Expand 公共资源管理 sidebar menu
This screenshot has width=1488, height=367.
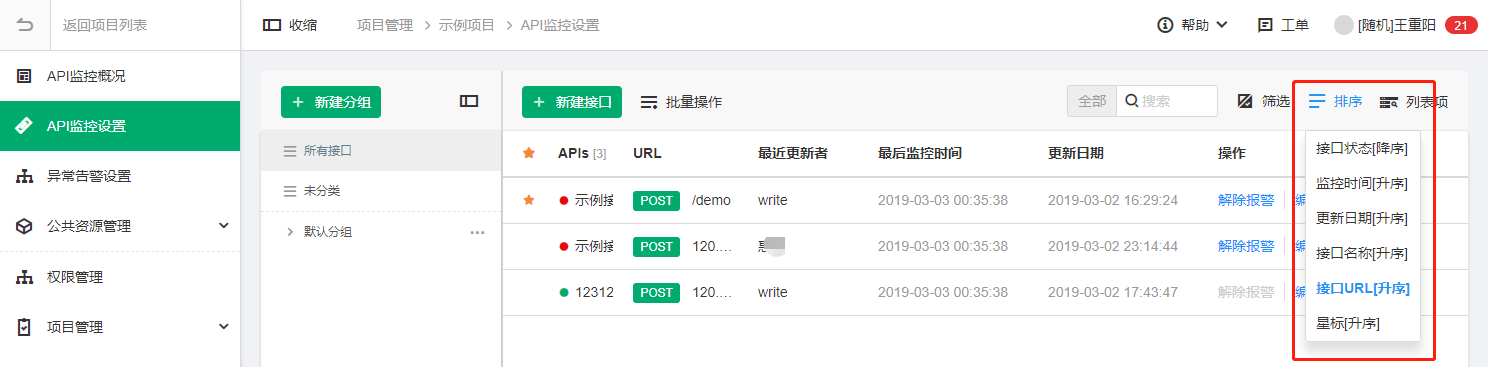tap(120, 226)
